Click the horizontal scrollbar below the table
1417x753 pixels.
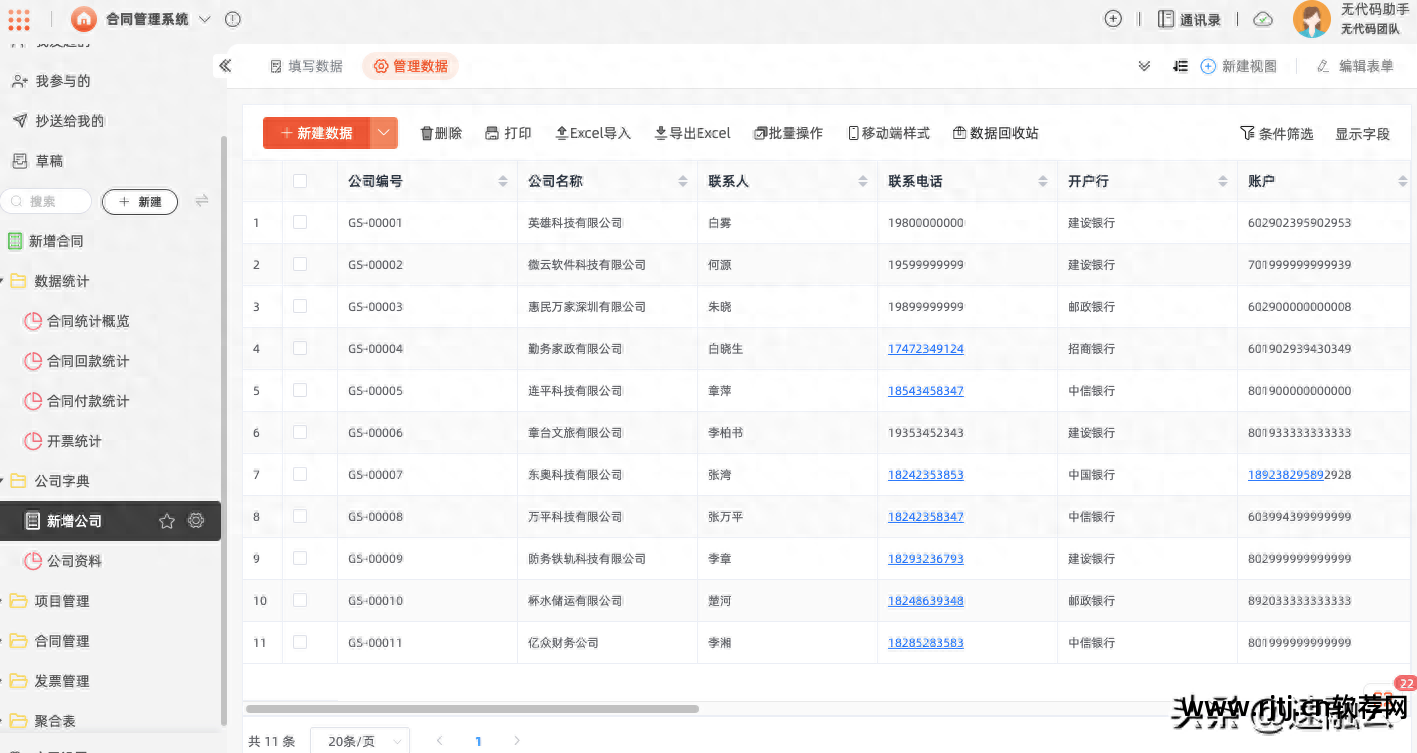[x=472, y=709]
